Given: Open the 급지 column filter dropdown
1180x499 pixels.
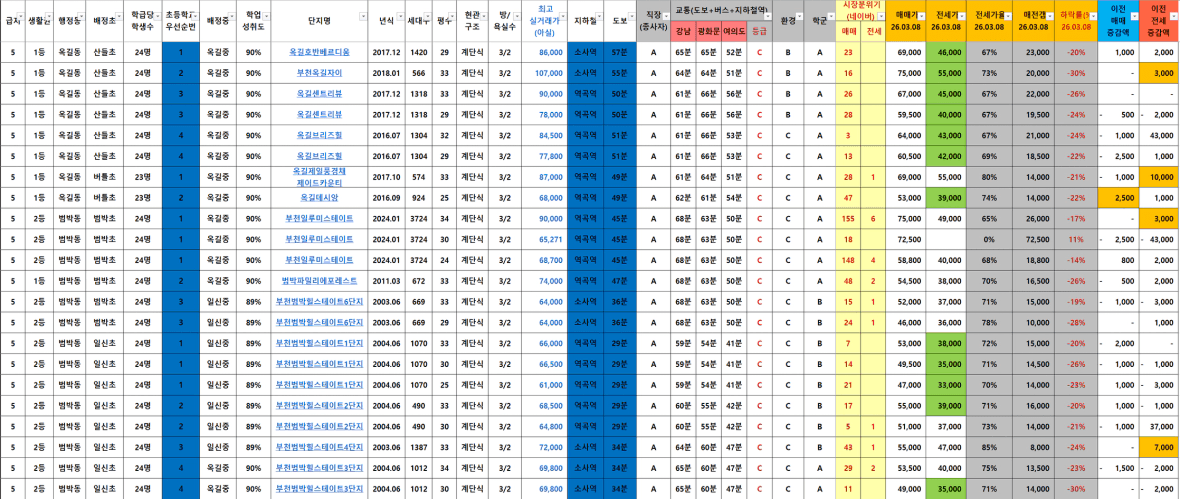Looking at the screenshot, I should (19, 15).
